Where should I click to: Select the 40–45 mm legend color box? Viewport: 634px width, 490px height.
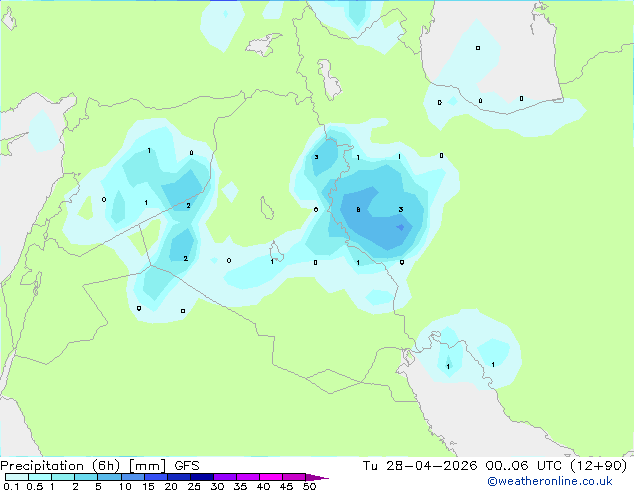[271, 477]
